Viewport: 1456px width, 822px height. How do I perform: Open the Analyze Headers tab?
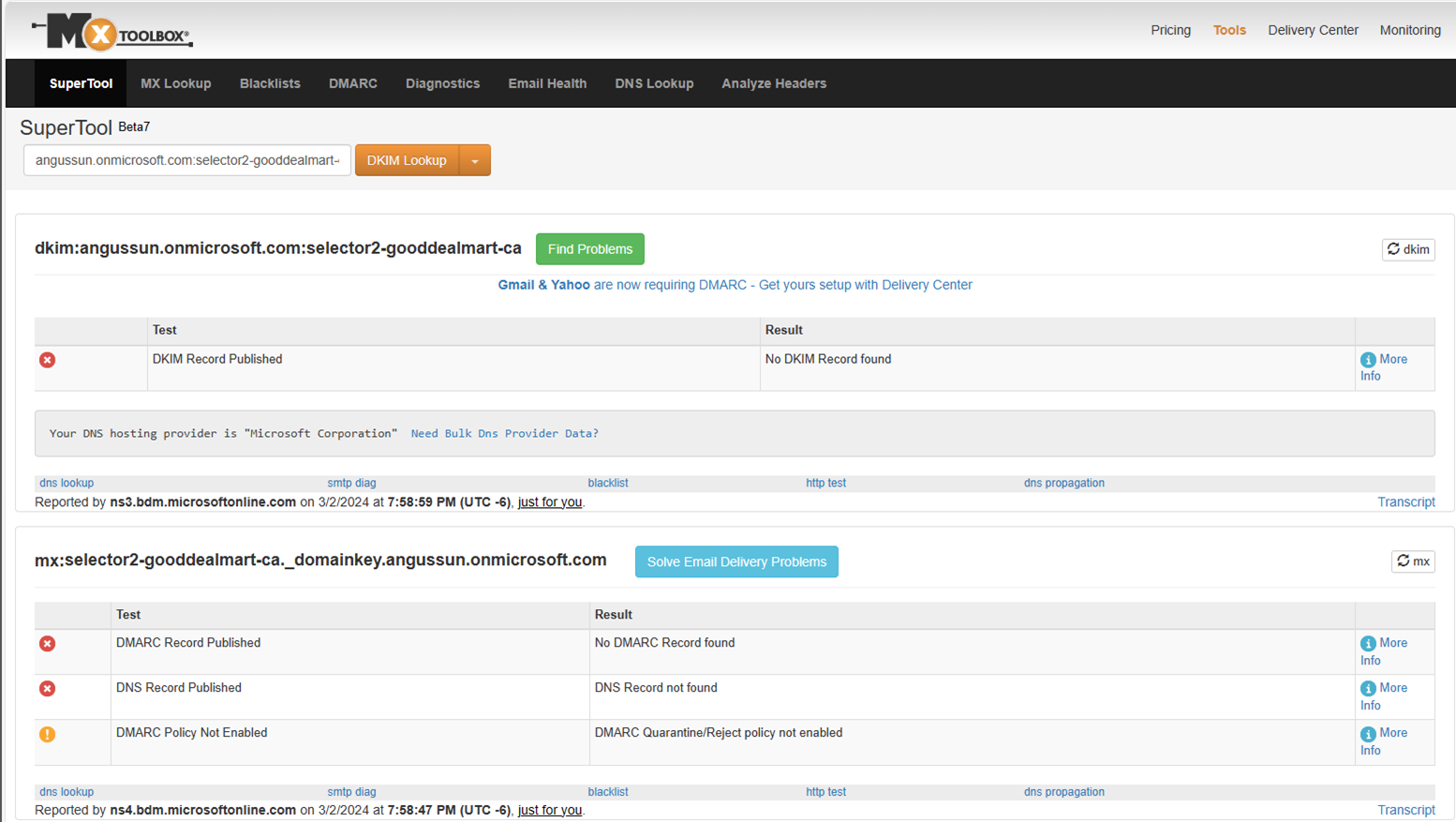[774, 83]
